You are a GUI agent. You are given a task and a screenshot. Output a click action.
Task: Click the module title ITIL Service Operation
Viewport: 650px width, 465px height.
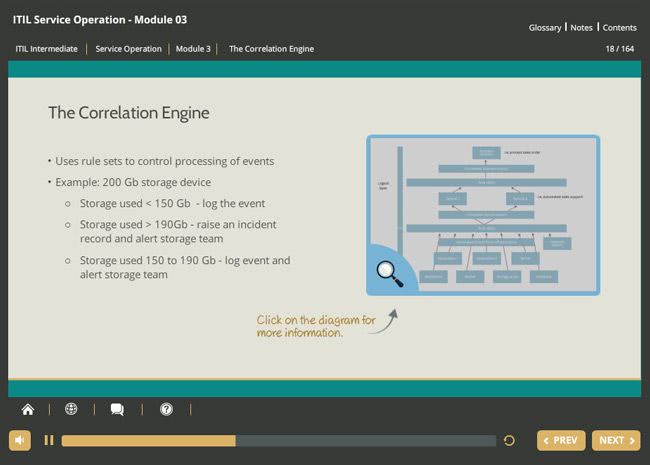[99, 20]
